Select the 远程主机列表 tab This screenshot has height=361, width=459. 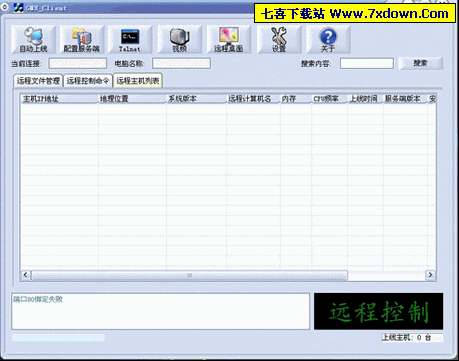[x=138, y=81]
